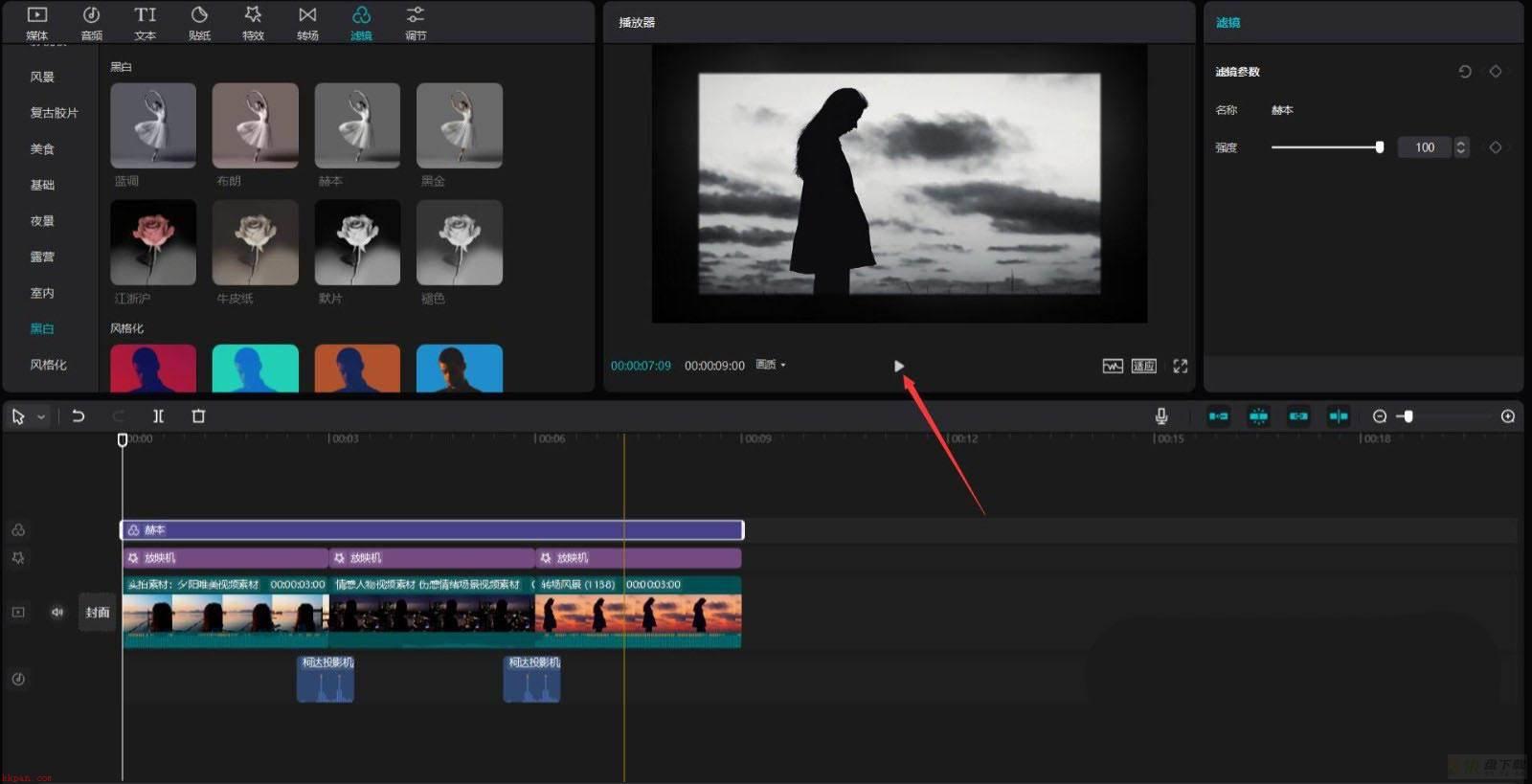The height and width of the screenshot is (784, 1532).
Task: Select the 黑白 filter category
Action: pos(42,328)
